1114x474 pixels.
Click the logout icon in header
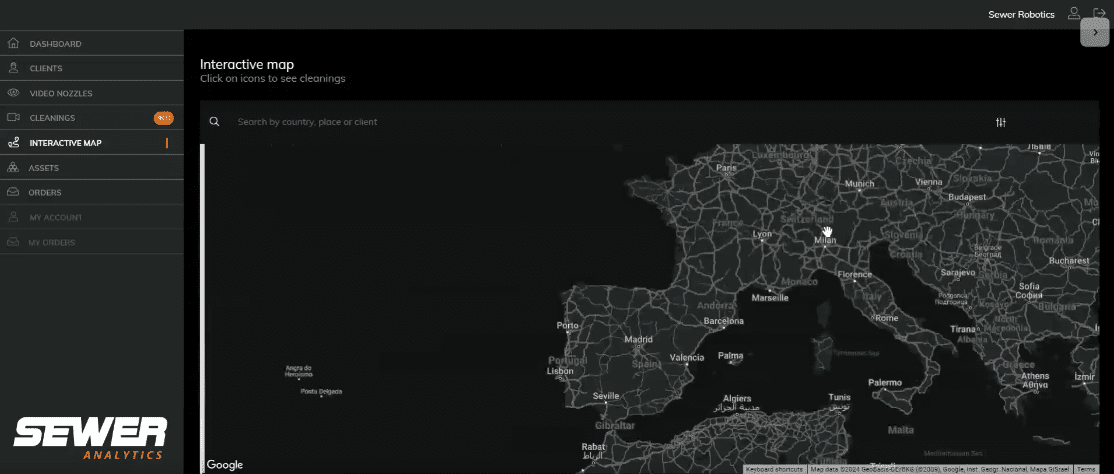(1100, 14)
